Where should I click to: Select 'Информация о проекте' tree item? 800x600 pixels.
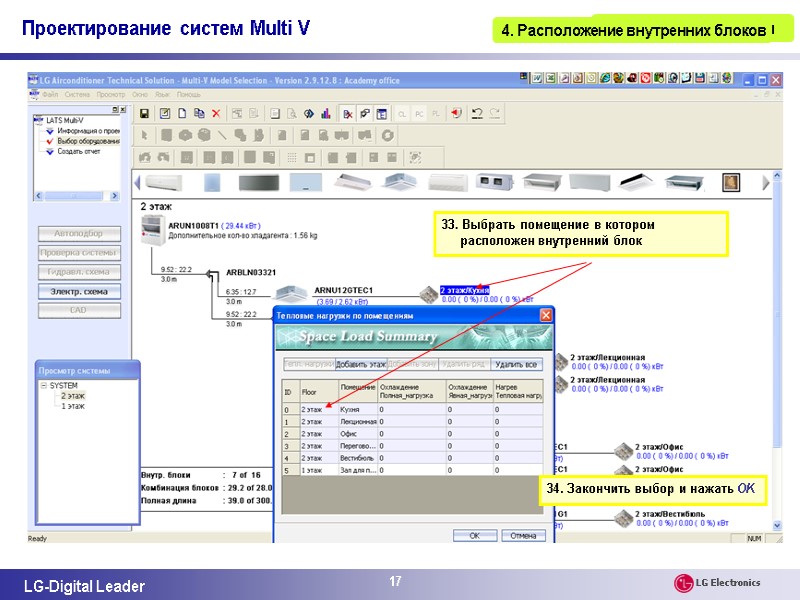(x=88, y=131)
